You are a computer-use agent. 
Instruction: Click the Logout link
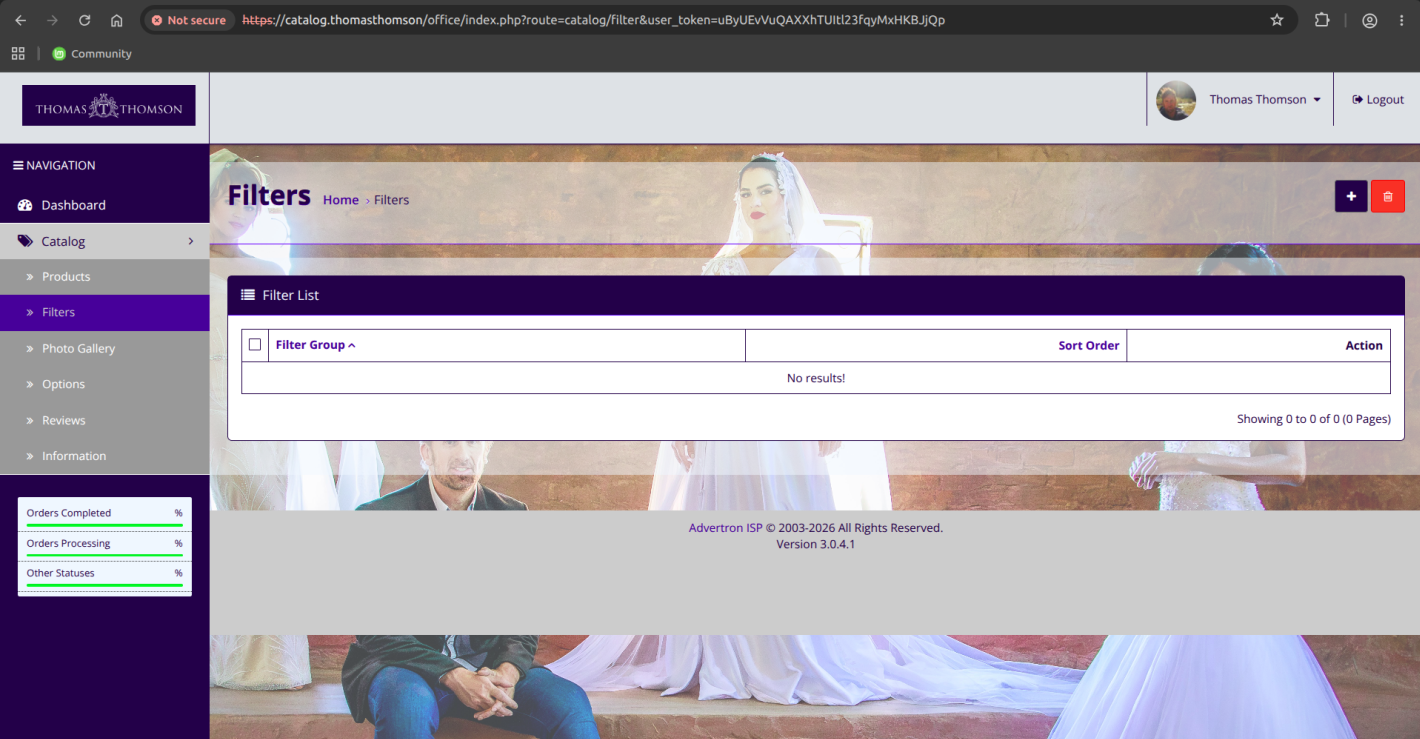coord(1378,100)
